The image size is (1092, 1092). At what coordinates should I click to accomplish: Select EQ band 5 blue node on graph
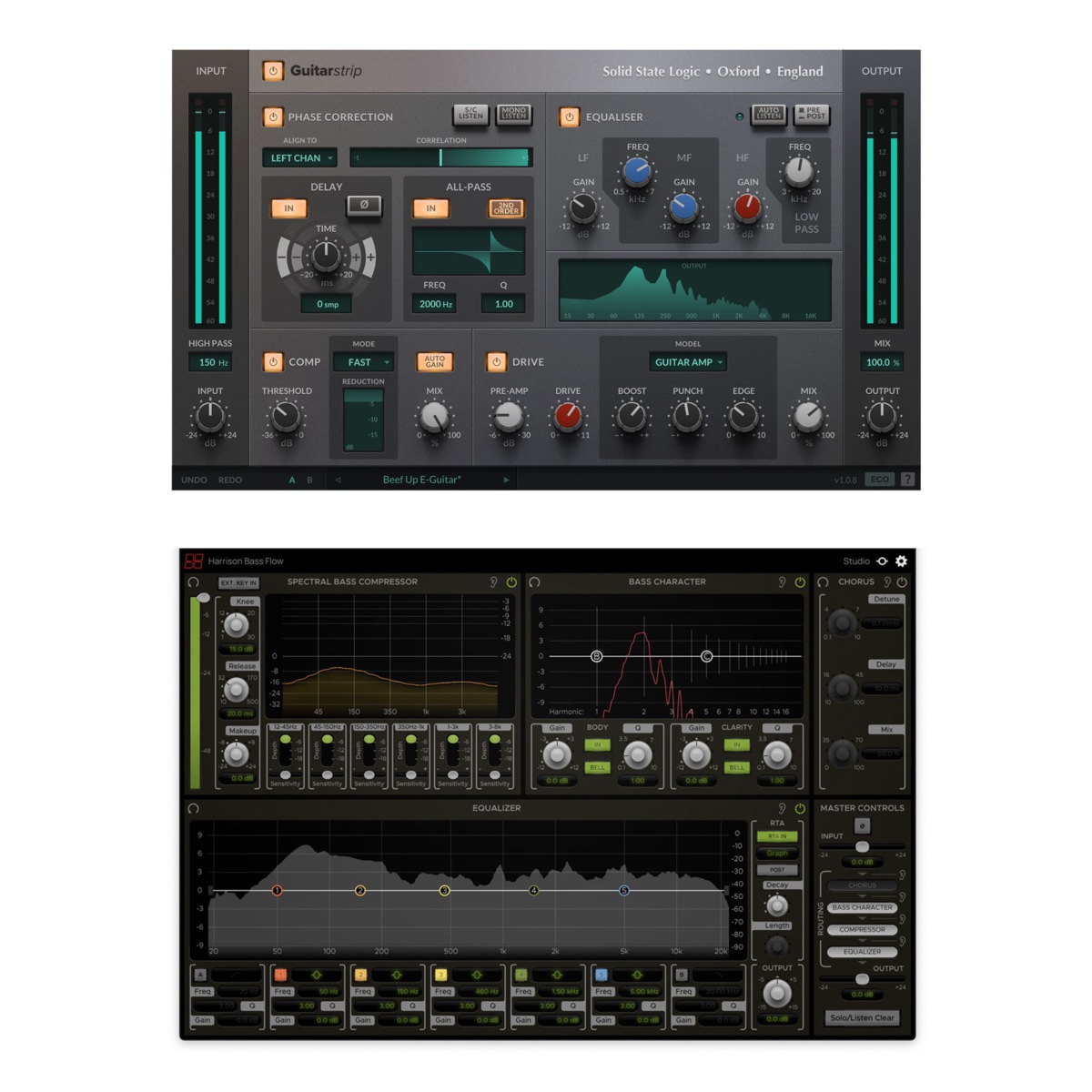coord(624,890)
